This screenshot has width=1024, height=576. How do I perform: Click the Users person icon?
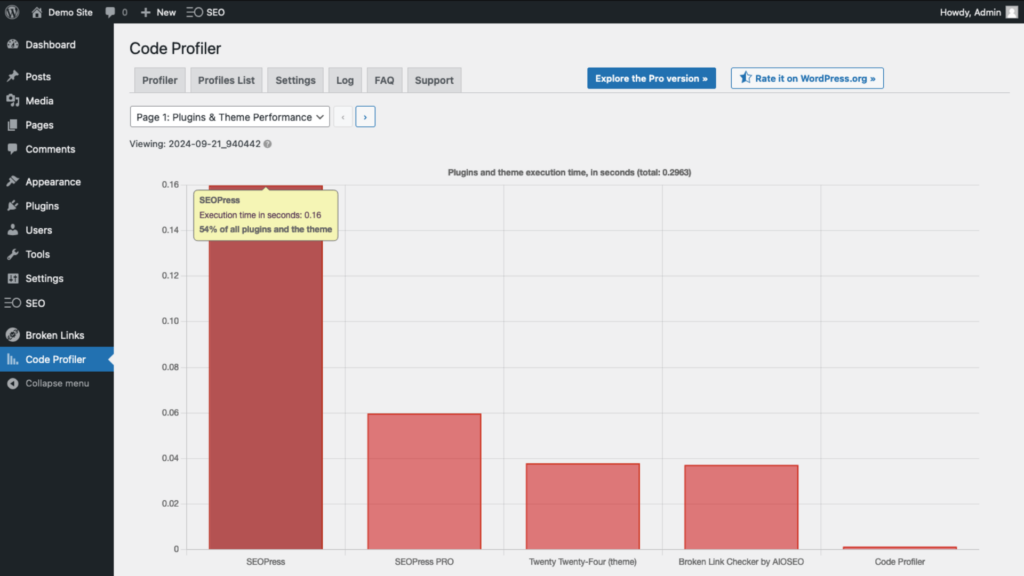[x=13, y=230]
